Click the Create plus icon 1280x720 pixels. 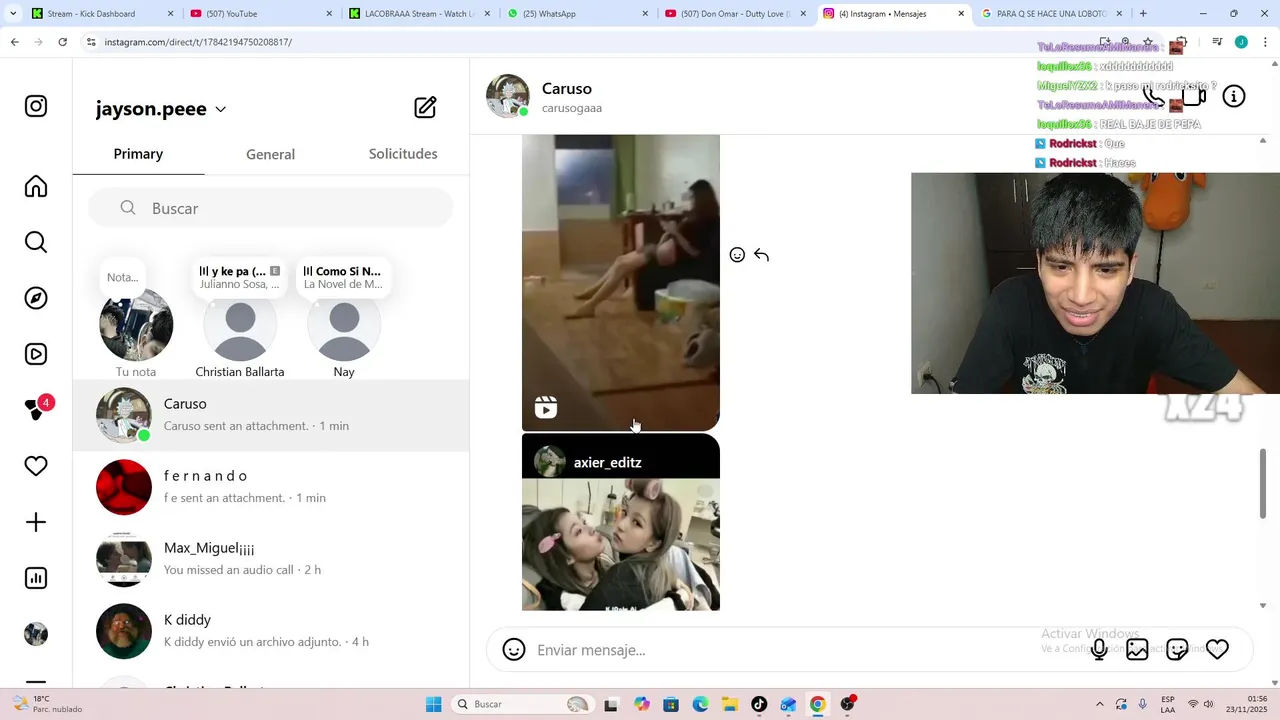[x=36, y=522]
